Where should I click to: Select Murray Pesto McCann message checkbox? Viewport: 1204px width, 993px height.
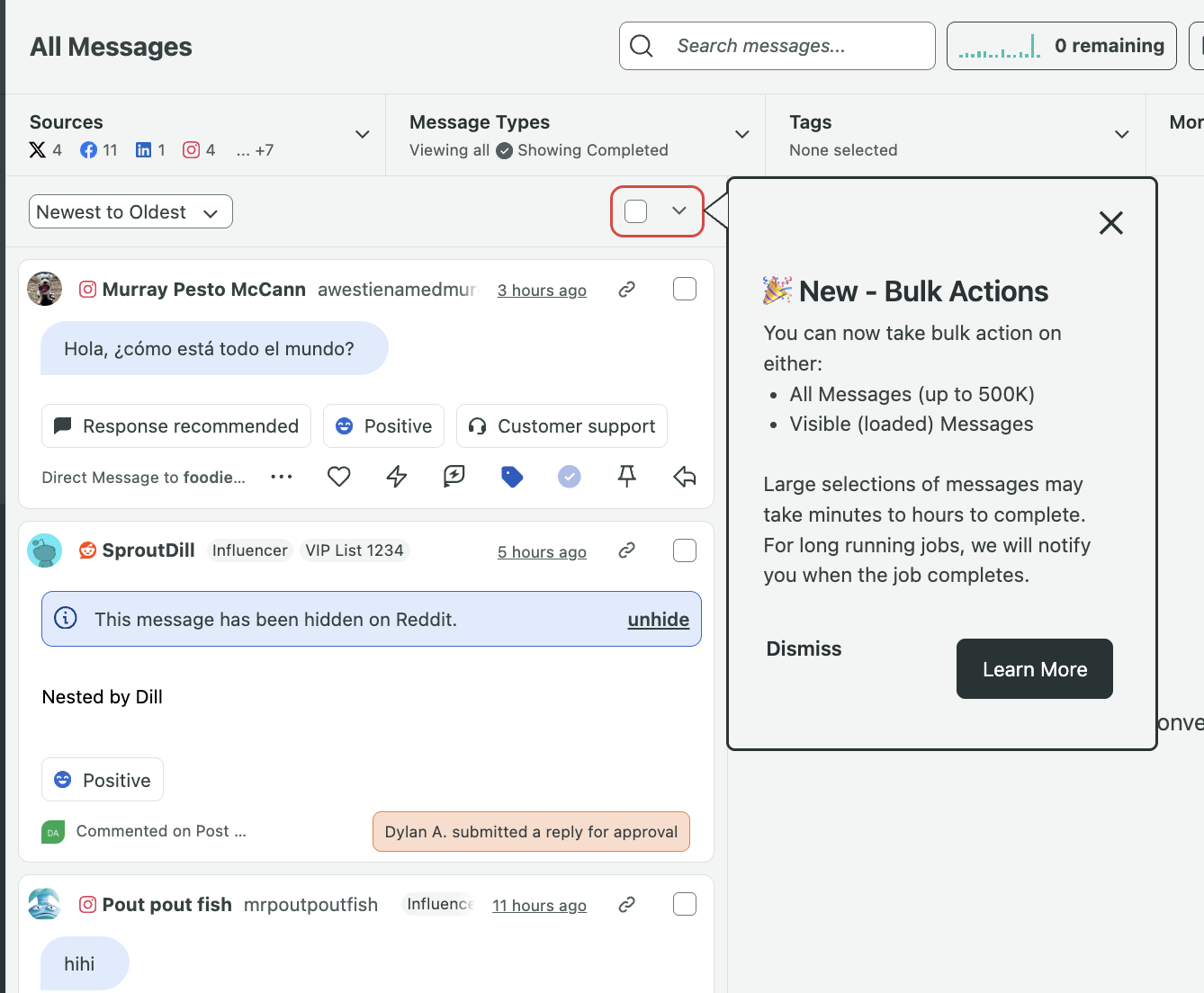point(685,289)
